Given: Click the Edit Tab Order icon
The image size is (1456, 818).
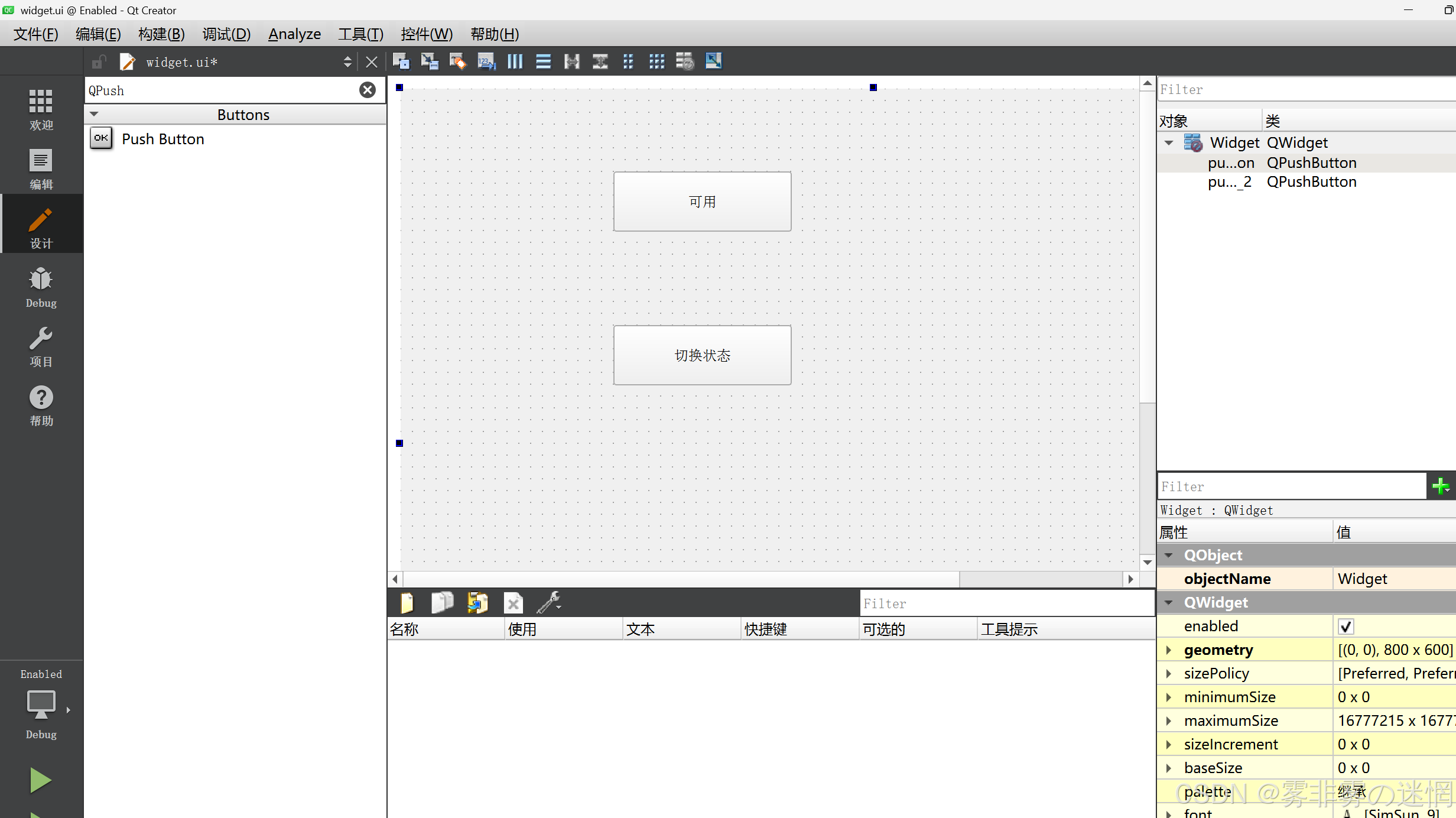Looking at the screenshot, I should coord(486,61).
